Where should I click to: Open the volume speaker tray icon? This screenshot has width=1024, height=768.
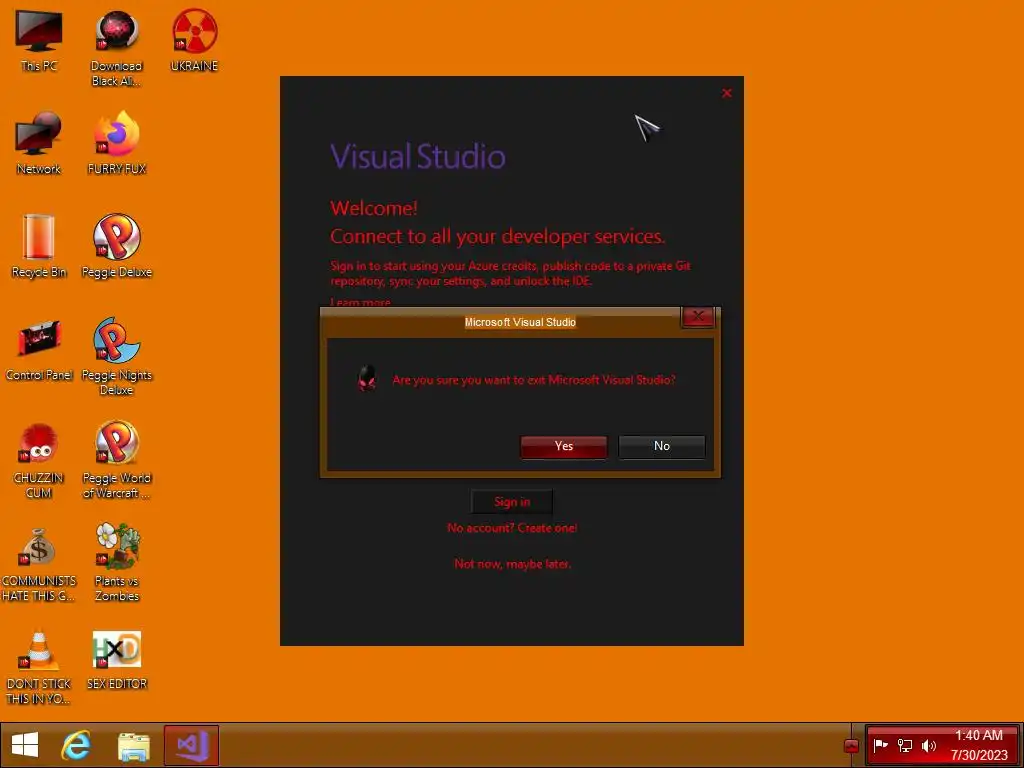pyautogui.click(x=928, y=745)
